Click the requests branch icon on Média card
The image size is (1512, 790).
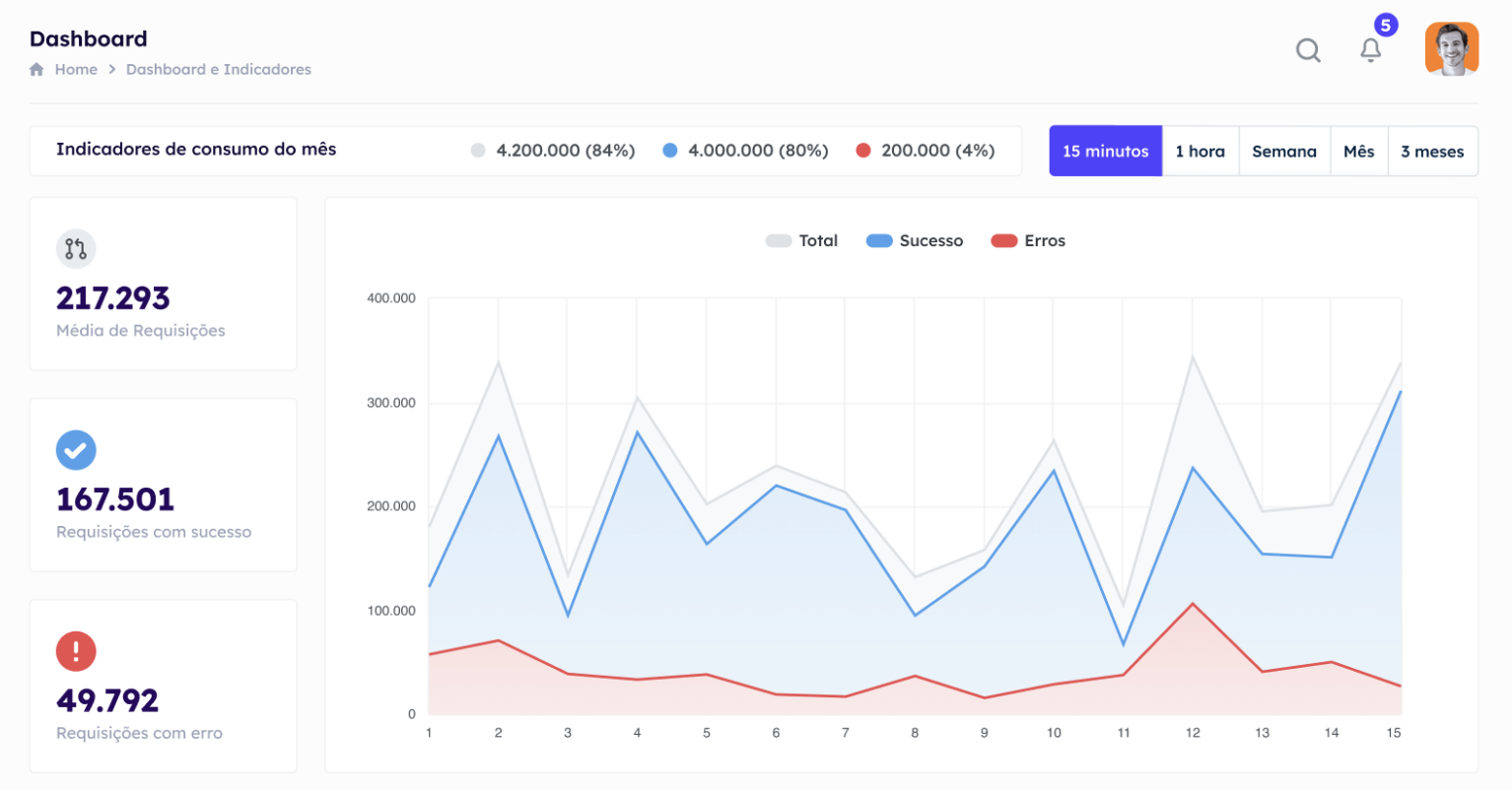(76, 248)
